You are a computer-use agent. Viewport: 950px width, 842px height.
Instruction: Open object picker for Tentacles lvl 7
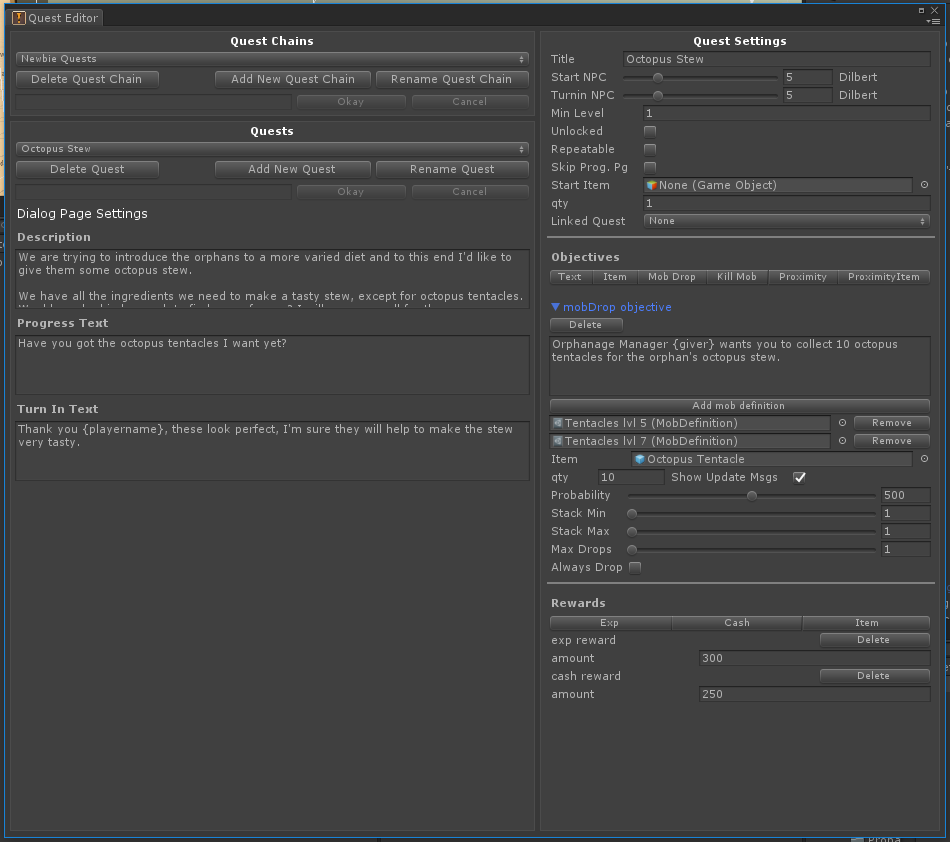[842, 441]
